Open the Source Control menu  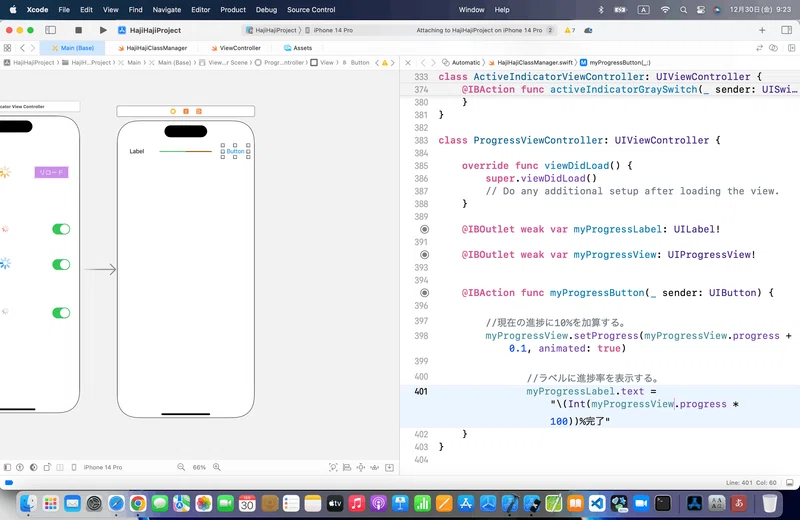[311, 10]
